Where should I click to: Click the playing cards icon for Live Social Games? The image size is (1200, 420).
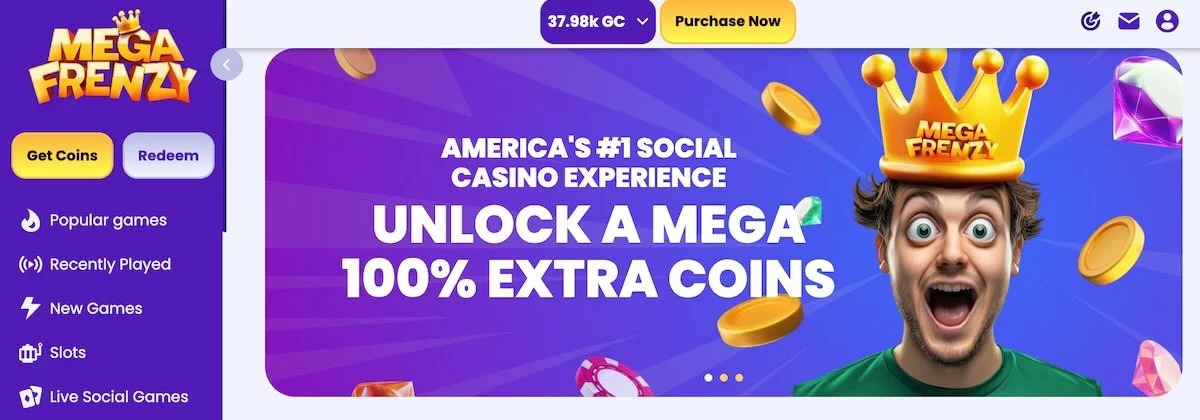(30, 397)
